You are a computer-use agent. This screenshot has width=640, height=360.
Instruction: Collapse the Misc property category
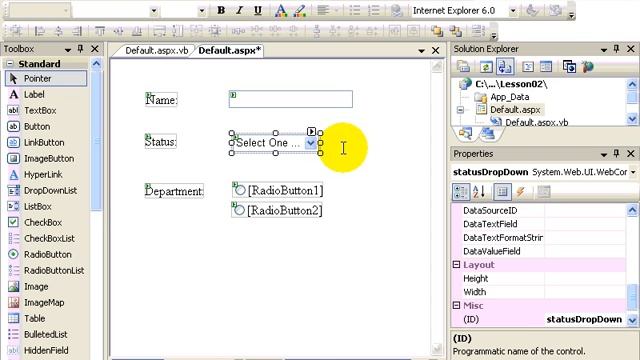click(457, 305)
